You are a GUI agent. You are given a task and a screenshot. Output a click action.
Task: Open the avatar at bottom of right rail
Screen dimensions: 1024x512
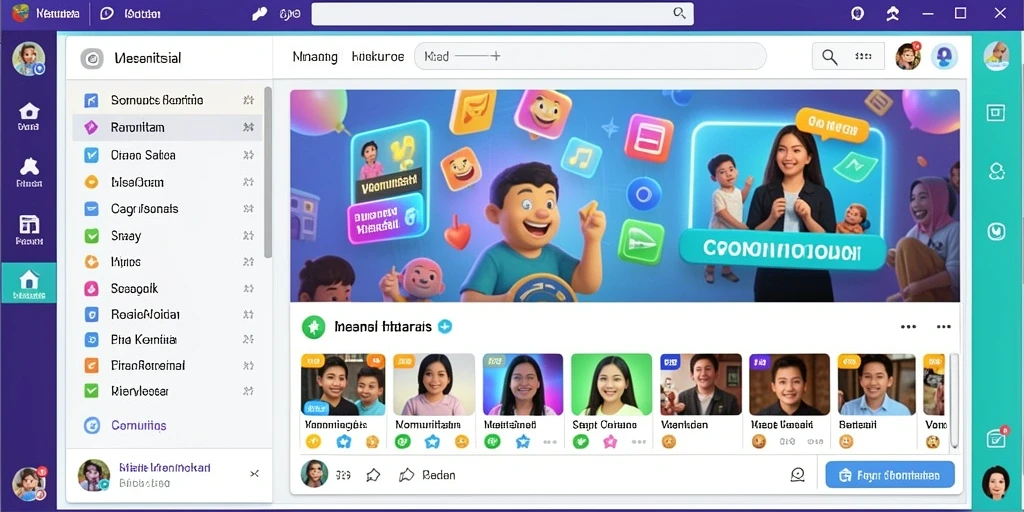(995, 482)
